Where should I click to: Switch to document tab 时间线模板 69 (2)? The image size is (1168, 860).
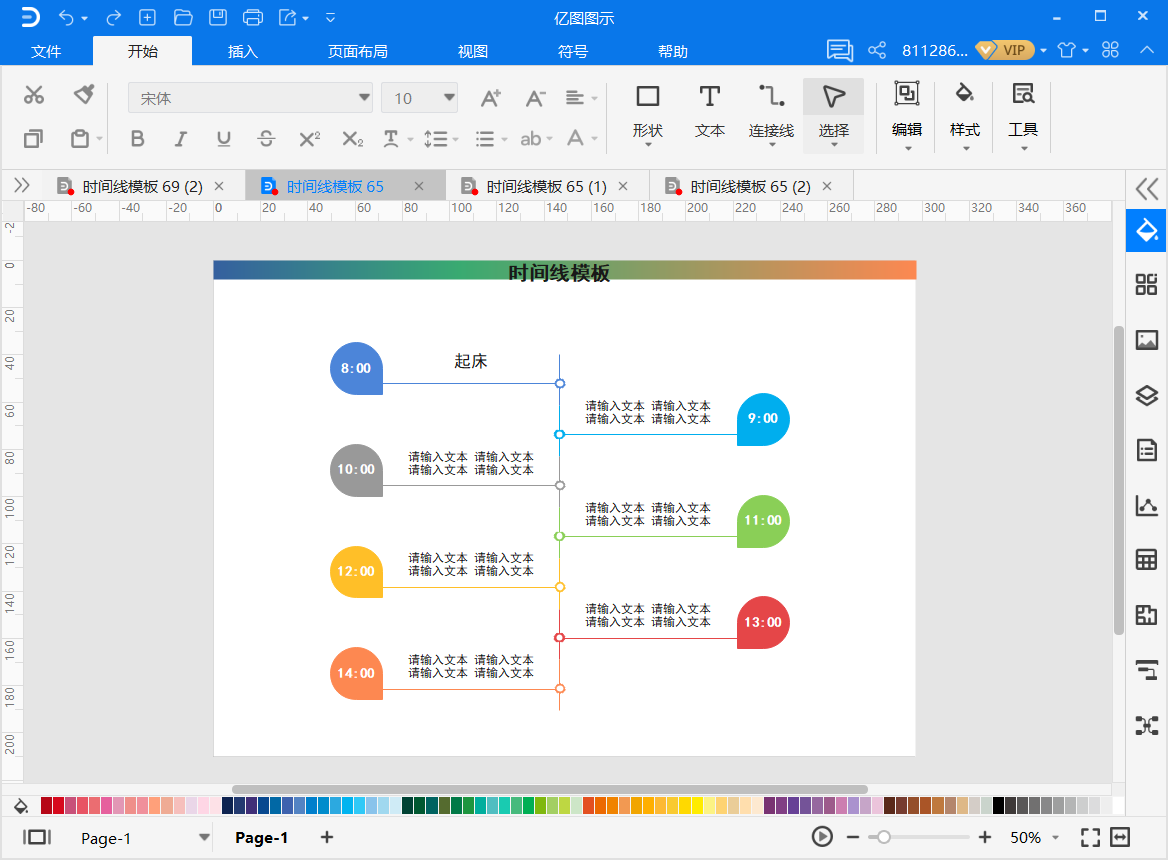(x=142, y=186)
